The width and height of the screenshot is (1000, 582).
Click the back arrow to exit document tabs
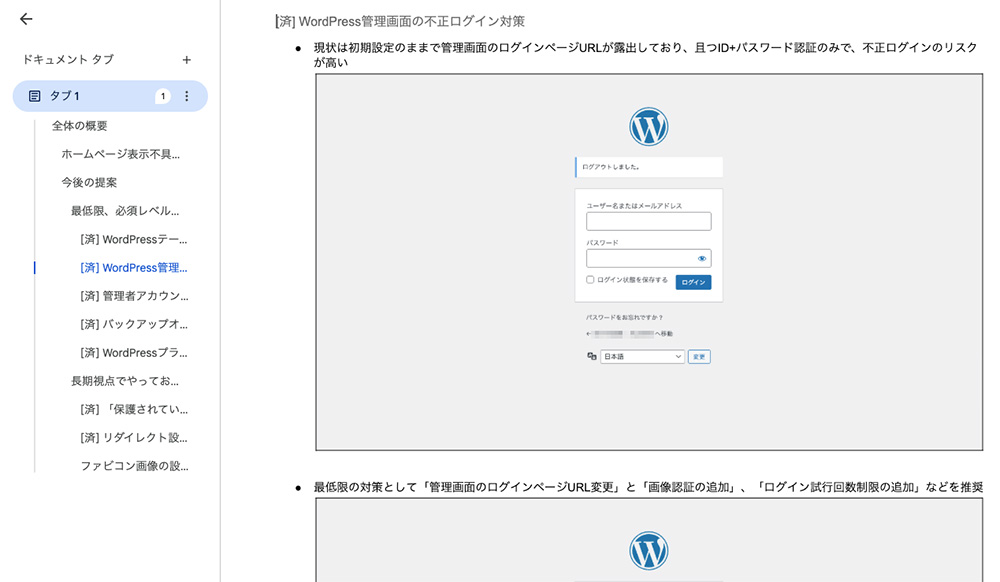pos(25,18)
